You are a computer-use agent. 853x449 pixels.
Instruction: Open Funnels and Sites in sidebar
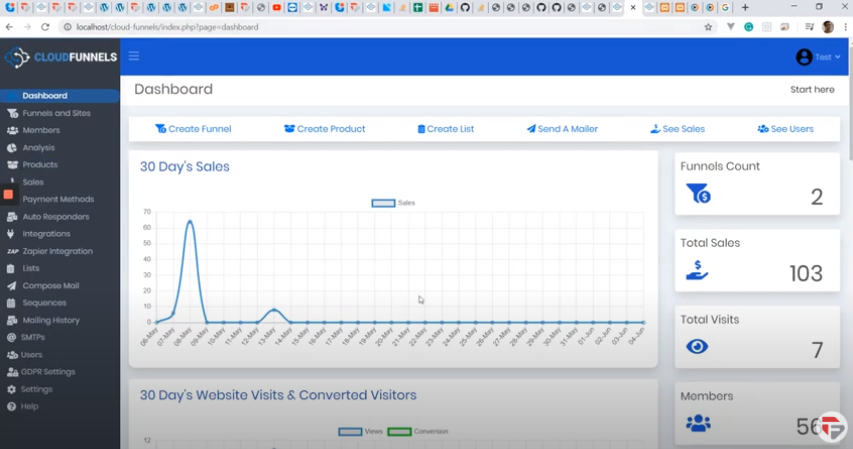click(56, 113)
